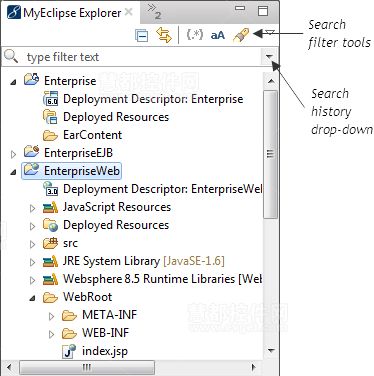Image resolution: width=374 pixels, height=376 pixels.
Task: Click the Collapse All toolbar icon
Action: (x=142, y=35)
